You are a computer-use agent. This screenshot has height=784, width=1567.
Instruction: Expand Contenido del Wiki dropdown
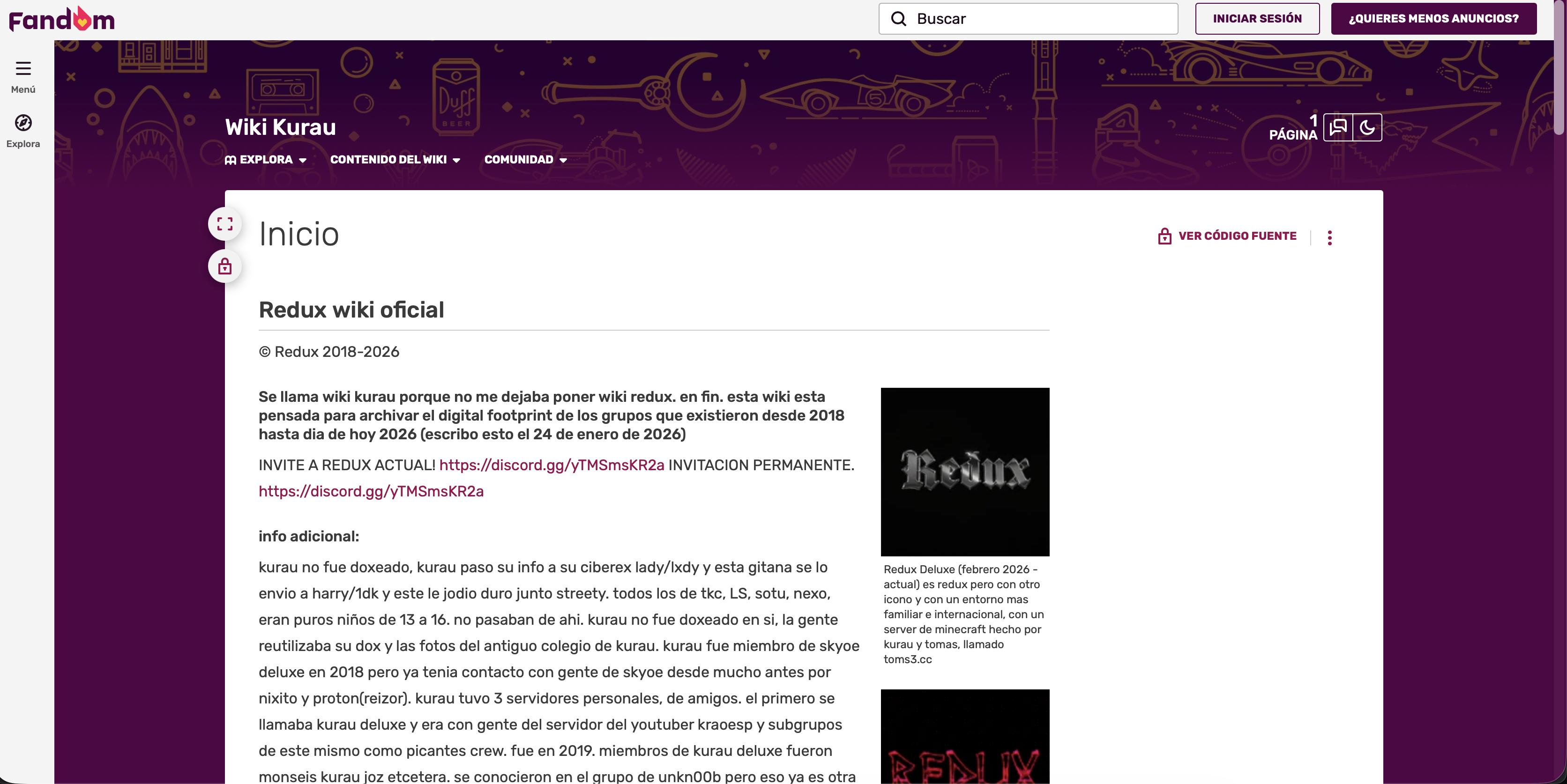tap(395, 160)
